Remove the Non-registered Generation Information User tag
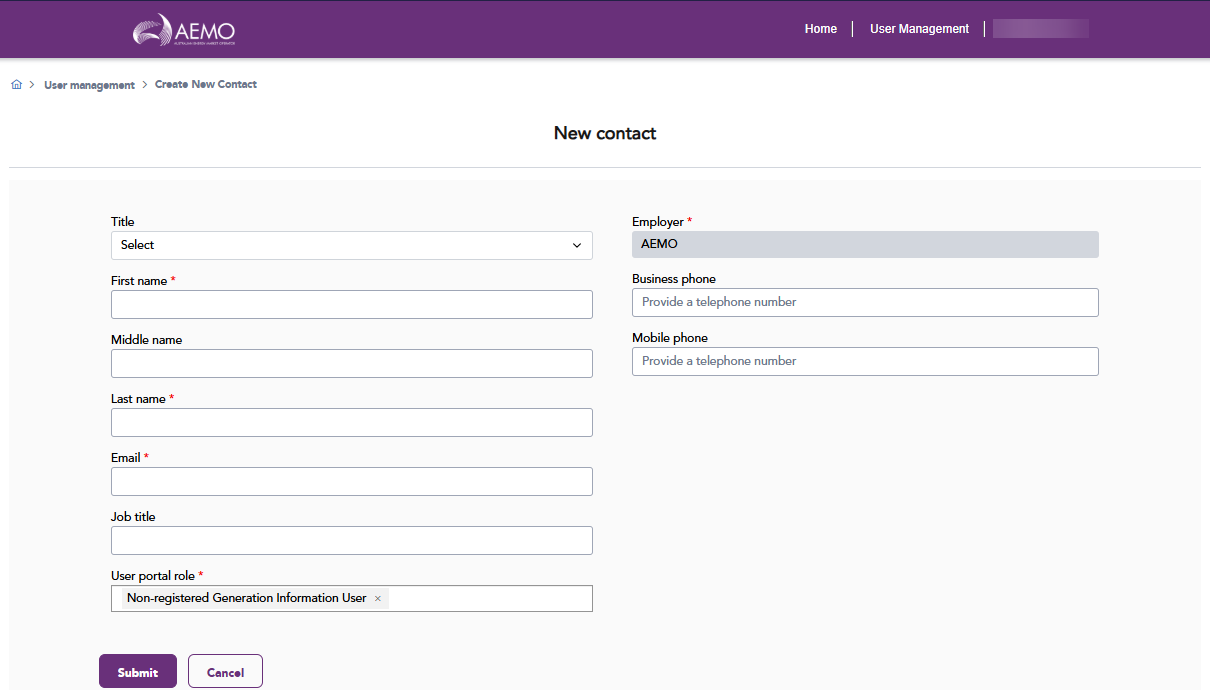The image size is (1210, 690). click(378, 599)
